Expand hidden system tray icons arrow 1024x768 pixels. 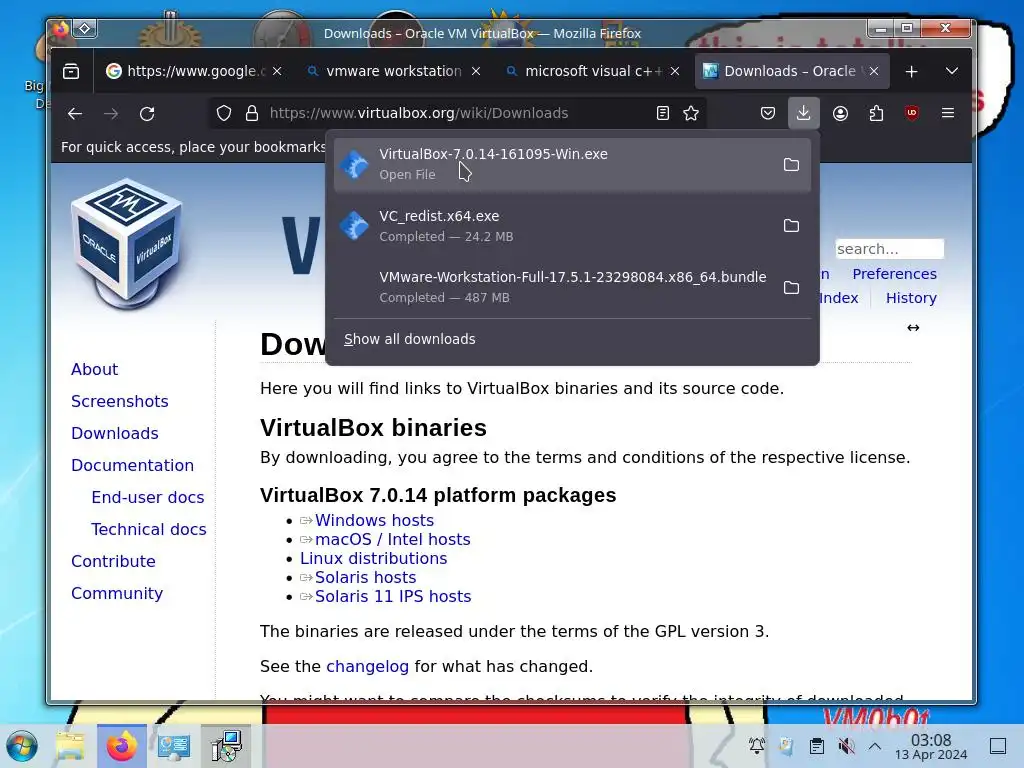[875, 746]
